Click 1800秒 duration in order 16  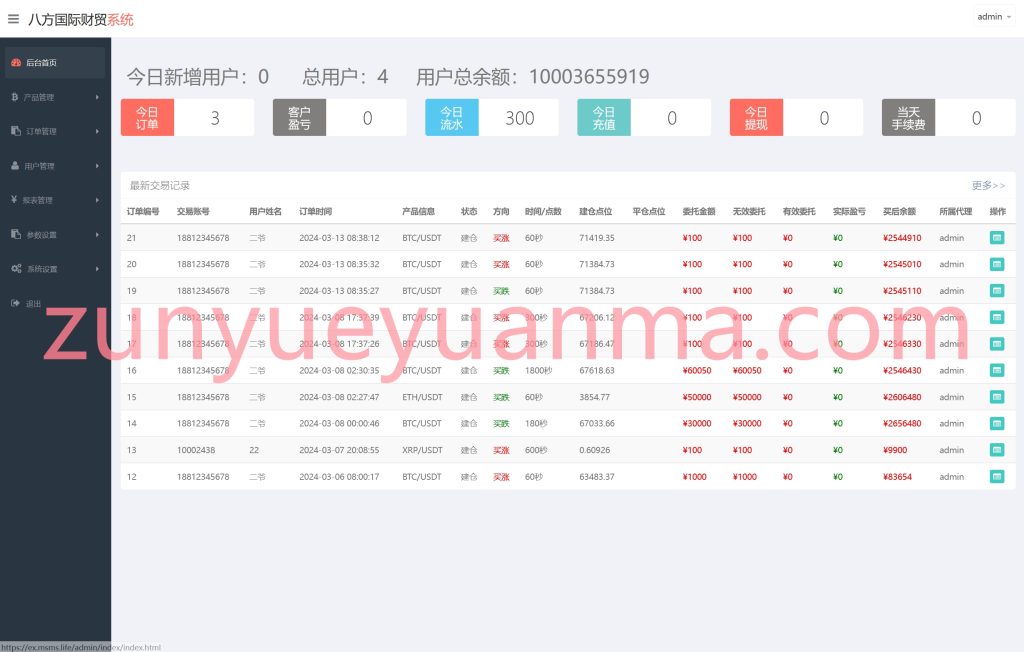click(539, 370)
